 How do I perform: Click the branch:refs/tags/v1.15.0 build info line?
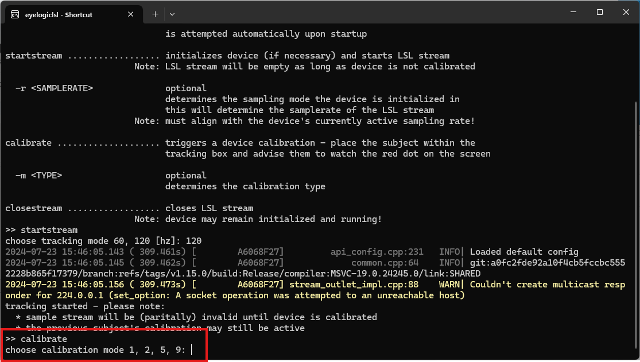(x=243, y=273)
